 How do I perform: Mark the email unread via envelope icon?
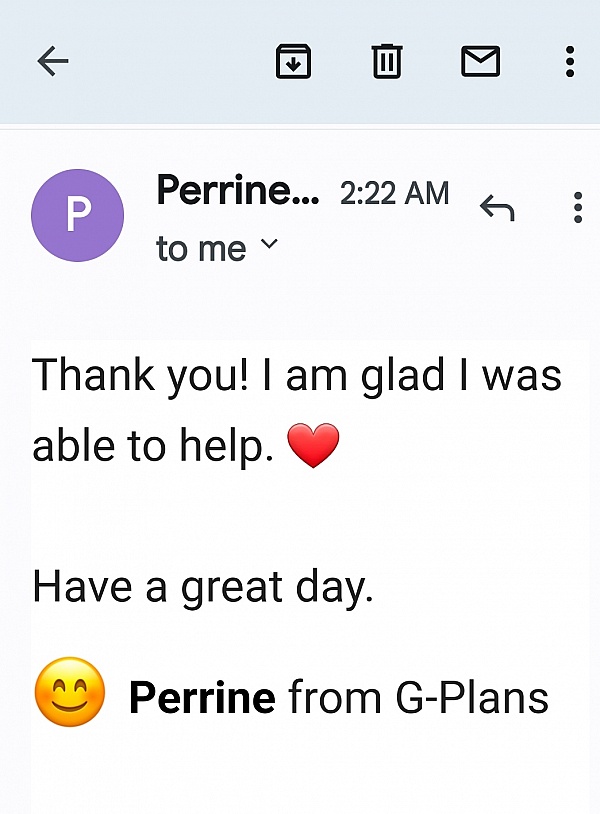point(480,61)
